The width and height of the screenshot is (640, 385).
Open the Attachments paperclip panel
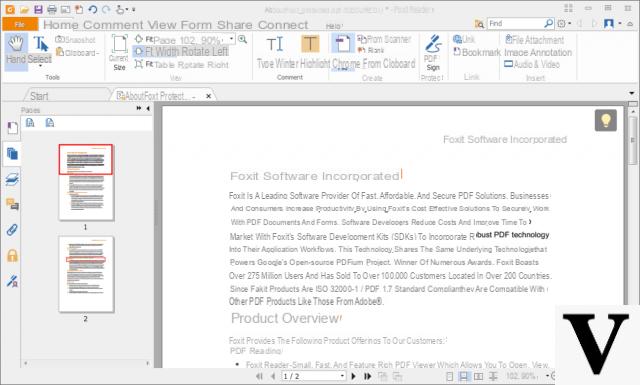coord(12,230)
